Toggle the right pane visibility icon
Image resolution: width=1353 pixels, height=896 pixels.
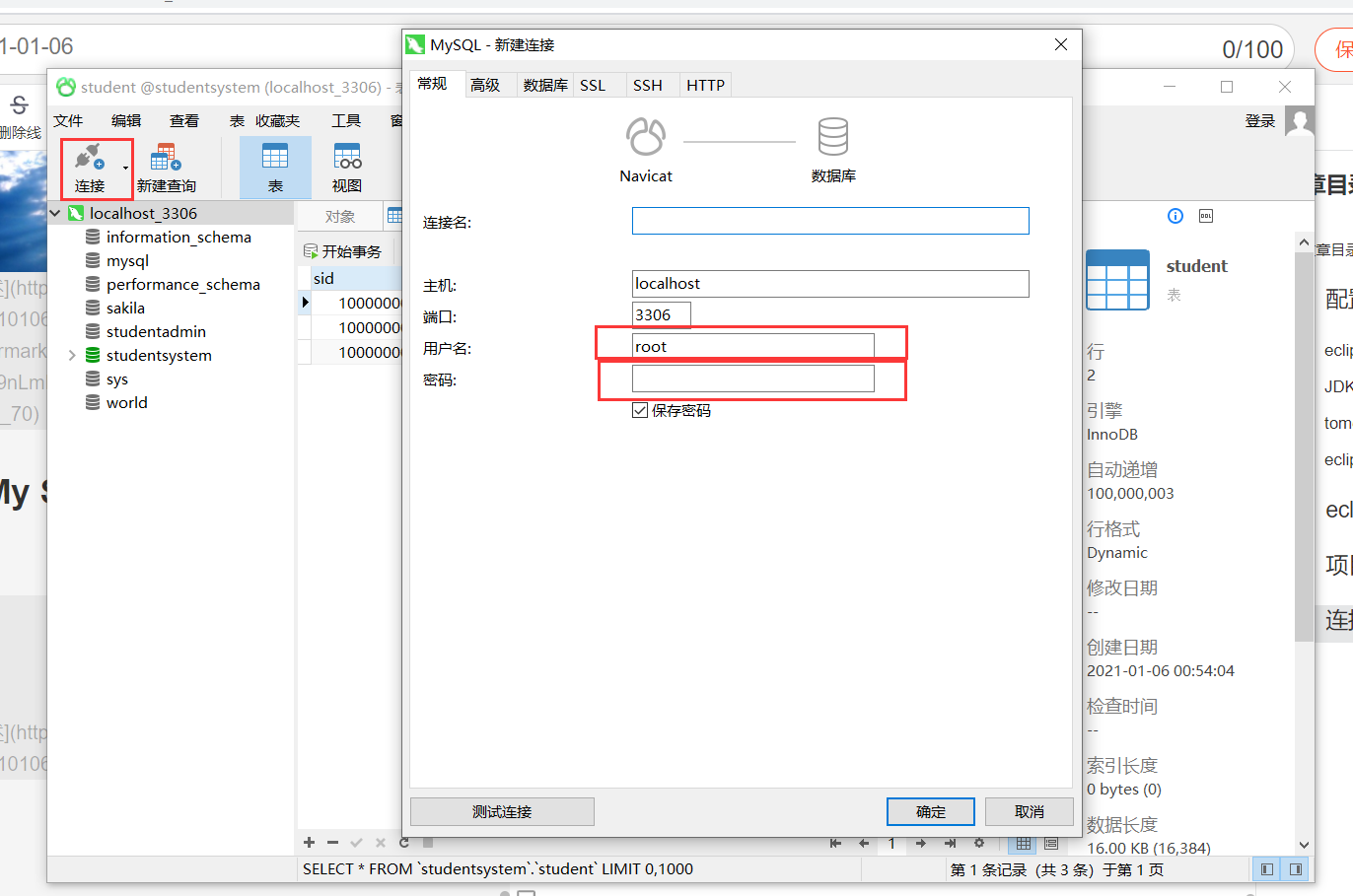click(x=1296, y=869)
